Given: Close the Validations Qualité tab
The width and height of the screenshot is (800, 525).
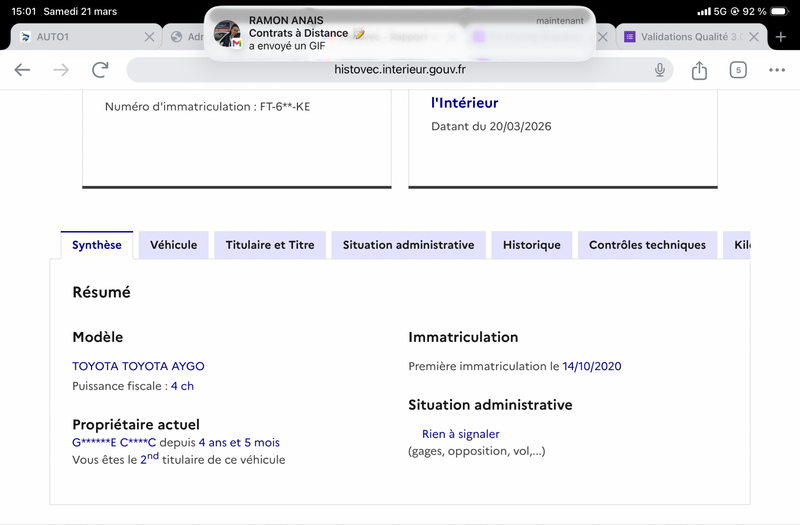Looking at the screenshot, I should click(754, 37).
